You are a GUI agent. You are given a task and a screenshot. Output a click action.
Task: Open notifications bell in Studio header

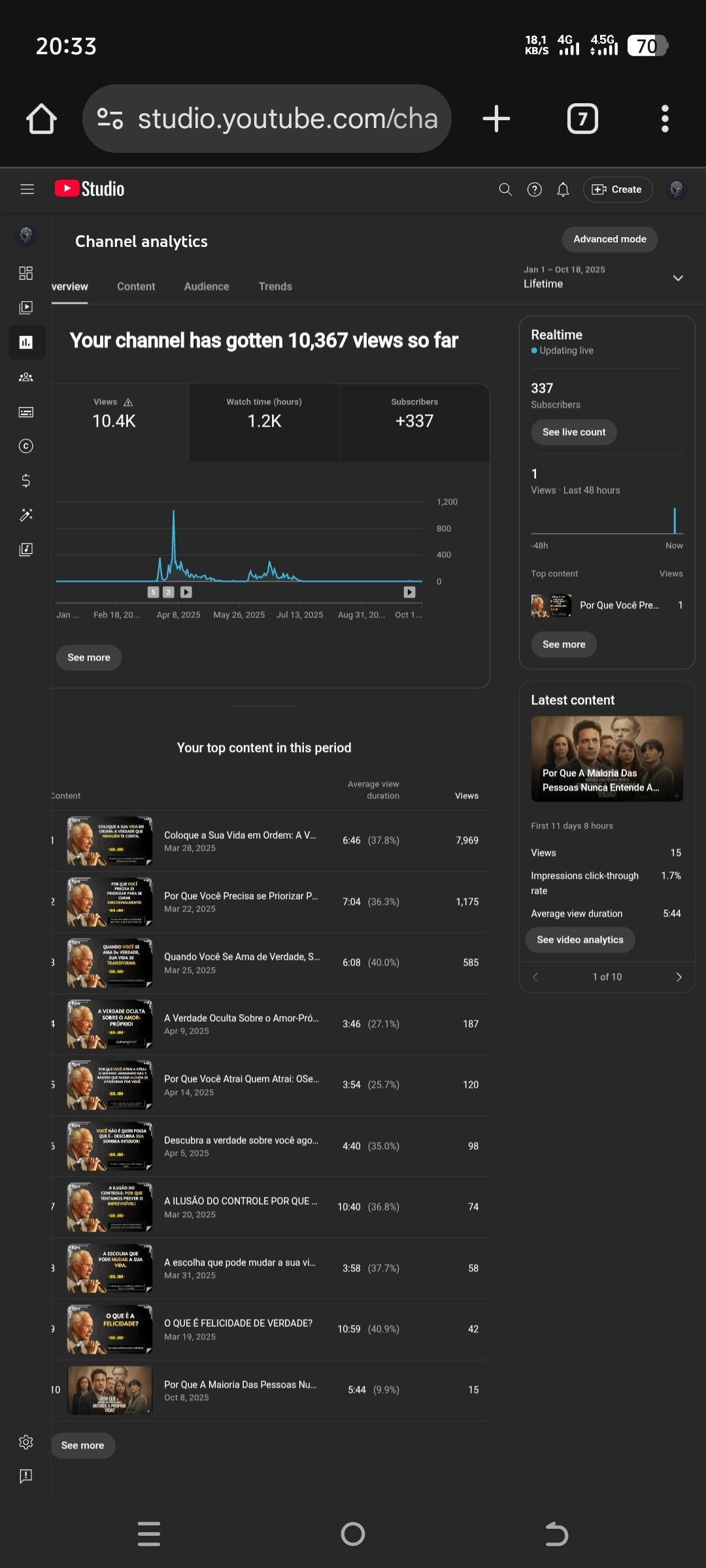563,189
